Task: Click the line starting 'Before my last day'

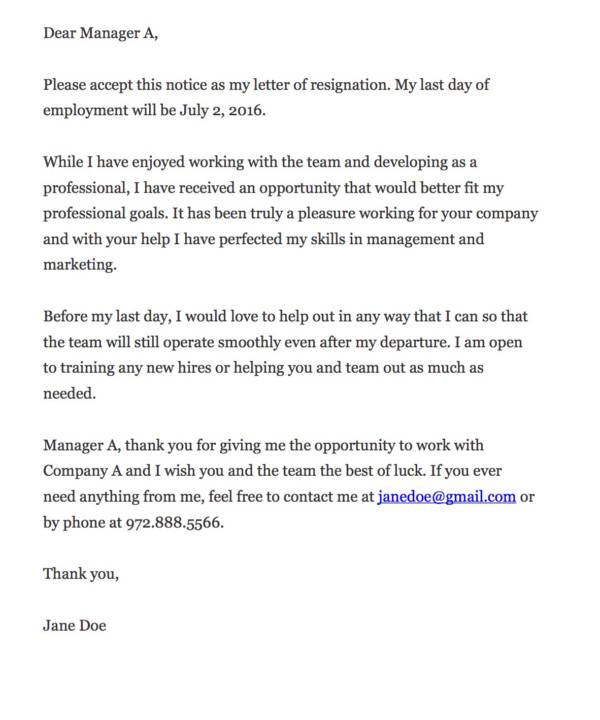Action: pyautogui.click(x=286, y=316)
